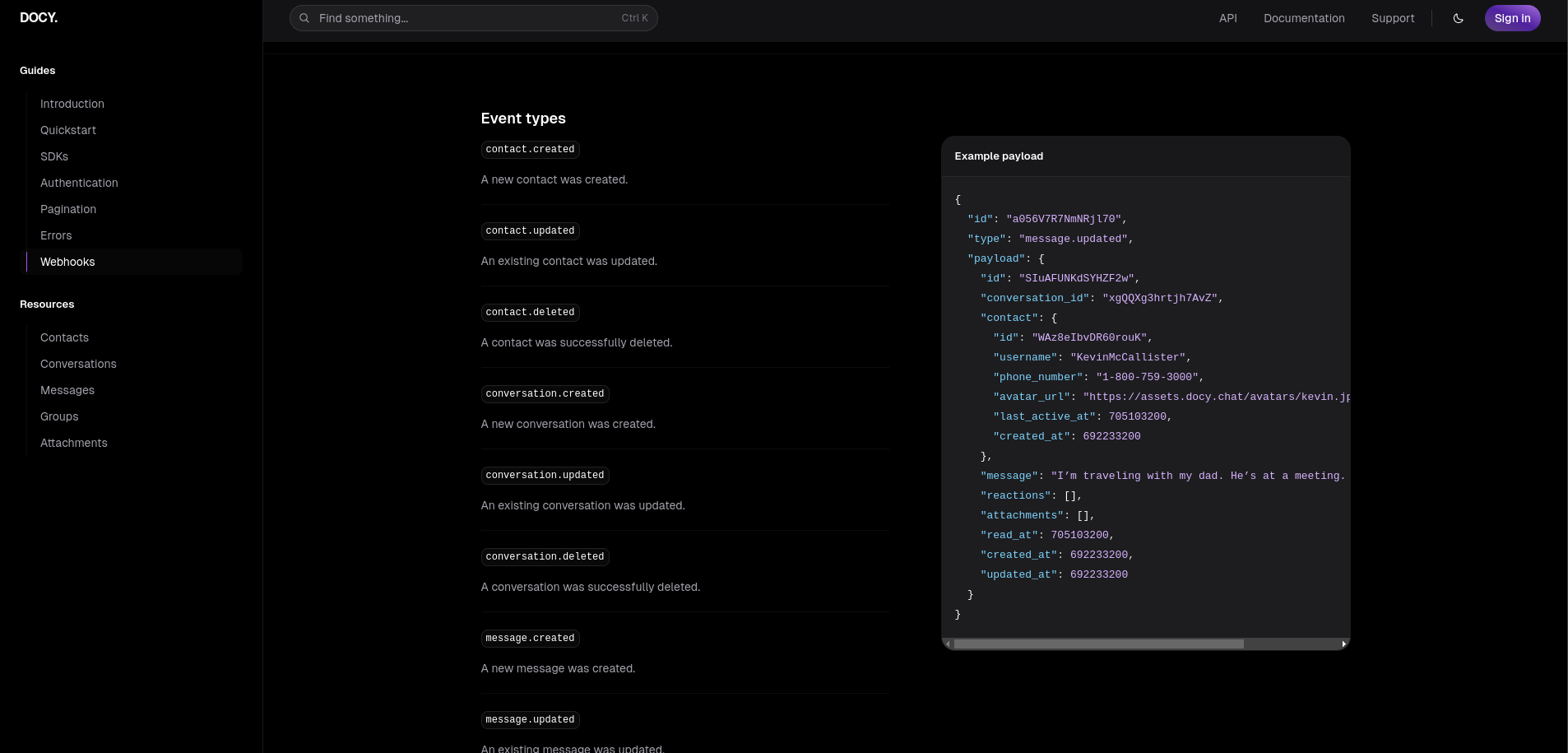1568x753 pixels.
Task: Open Errors guide
Action: click(56, 235)
